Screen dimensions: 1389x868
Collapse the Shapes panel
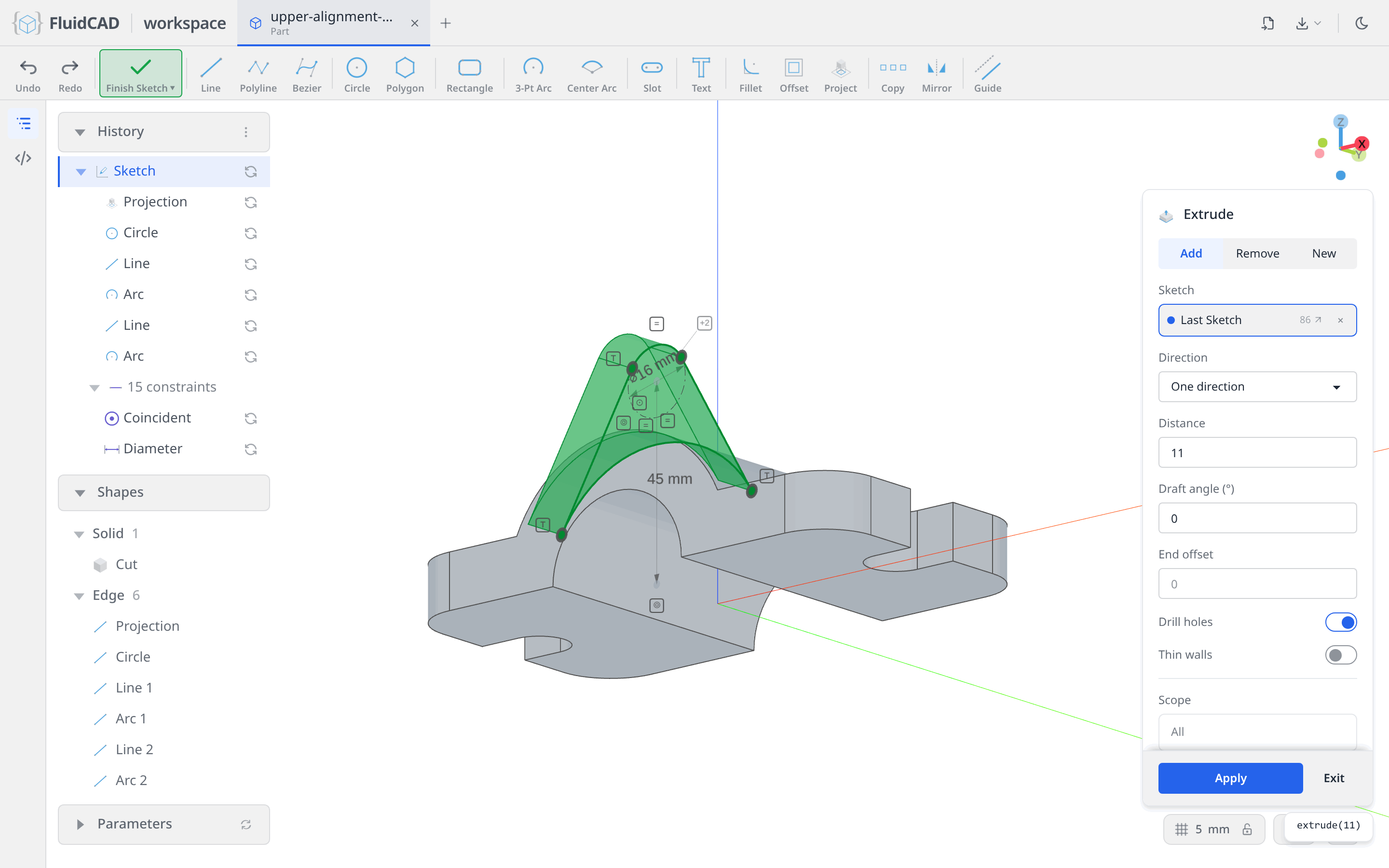(80, 492)
